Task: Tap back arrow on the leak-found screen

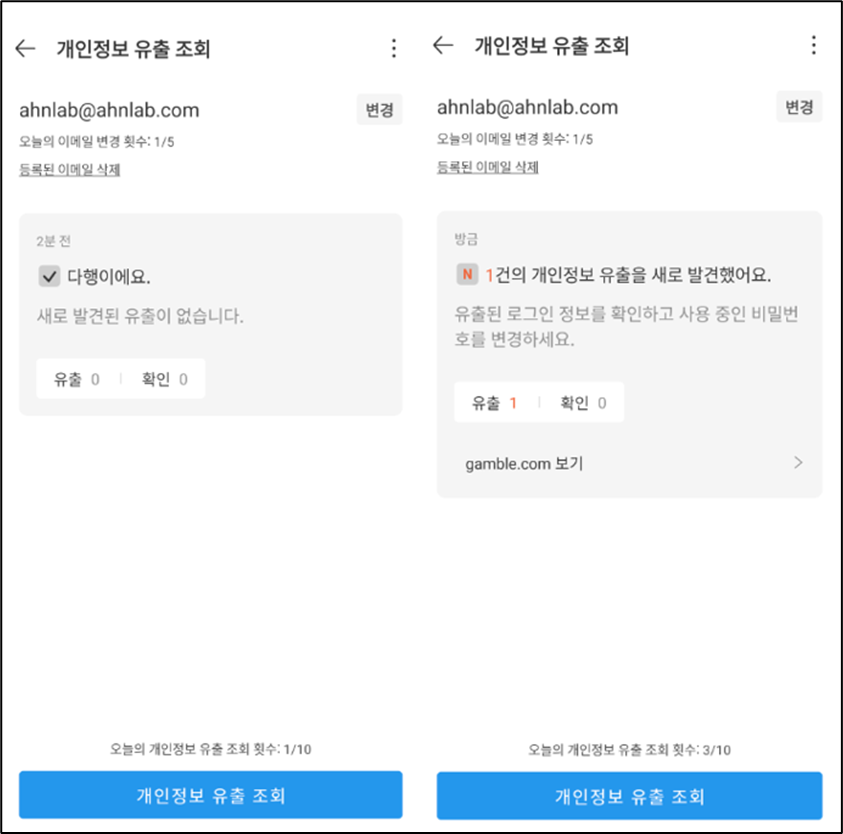Action: 443,46
